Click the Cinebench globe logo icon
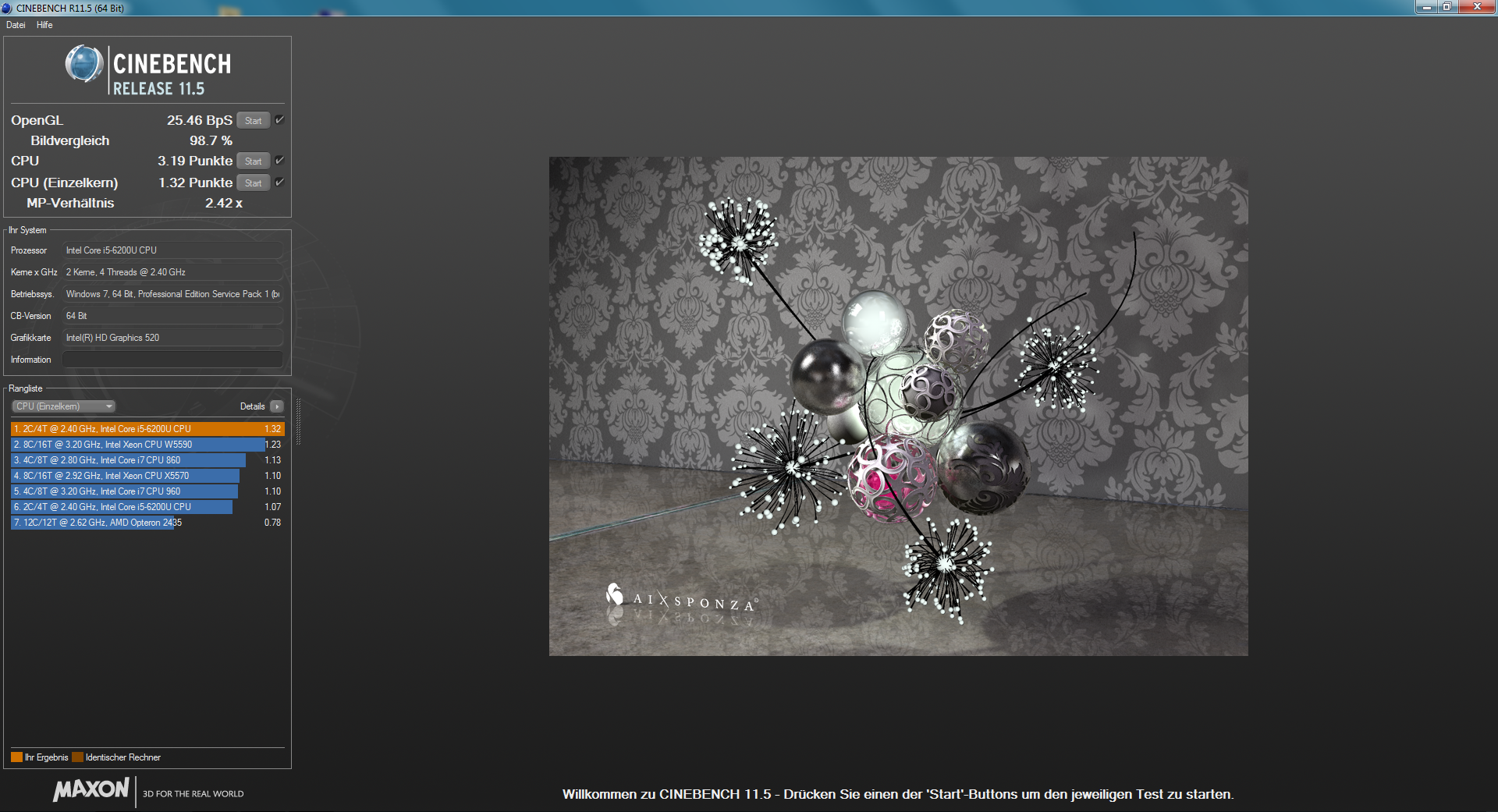 coord(84,64)
